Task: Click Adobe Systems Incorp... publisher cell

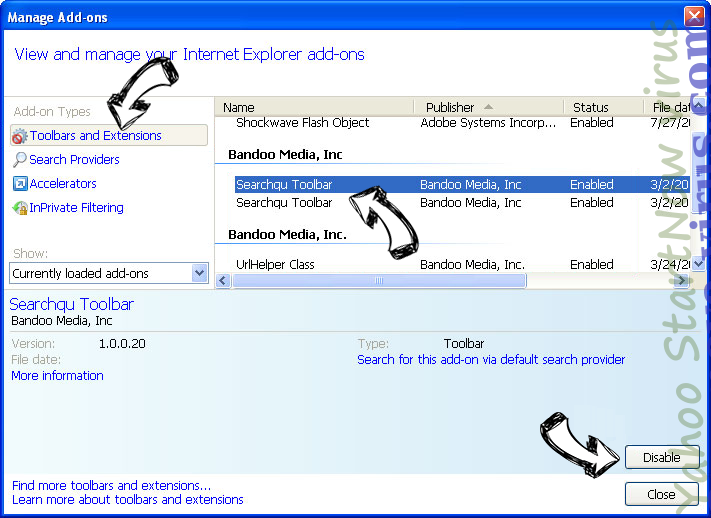Action: point(488,122)
